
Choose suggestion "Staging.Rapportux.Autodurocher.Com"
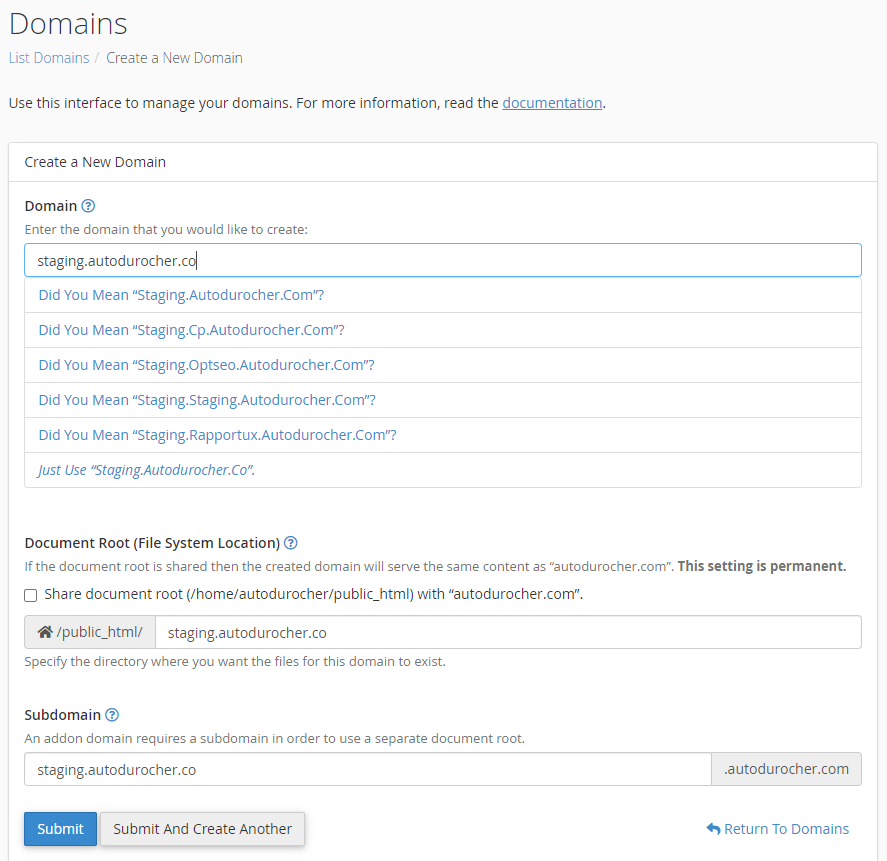click(x=217, y=435)
